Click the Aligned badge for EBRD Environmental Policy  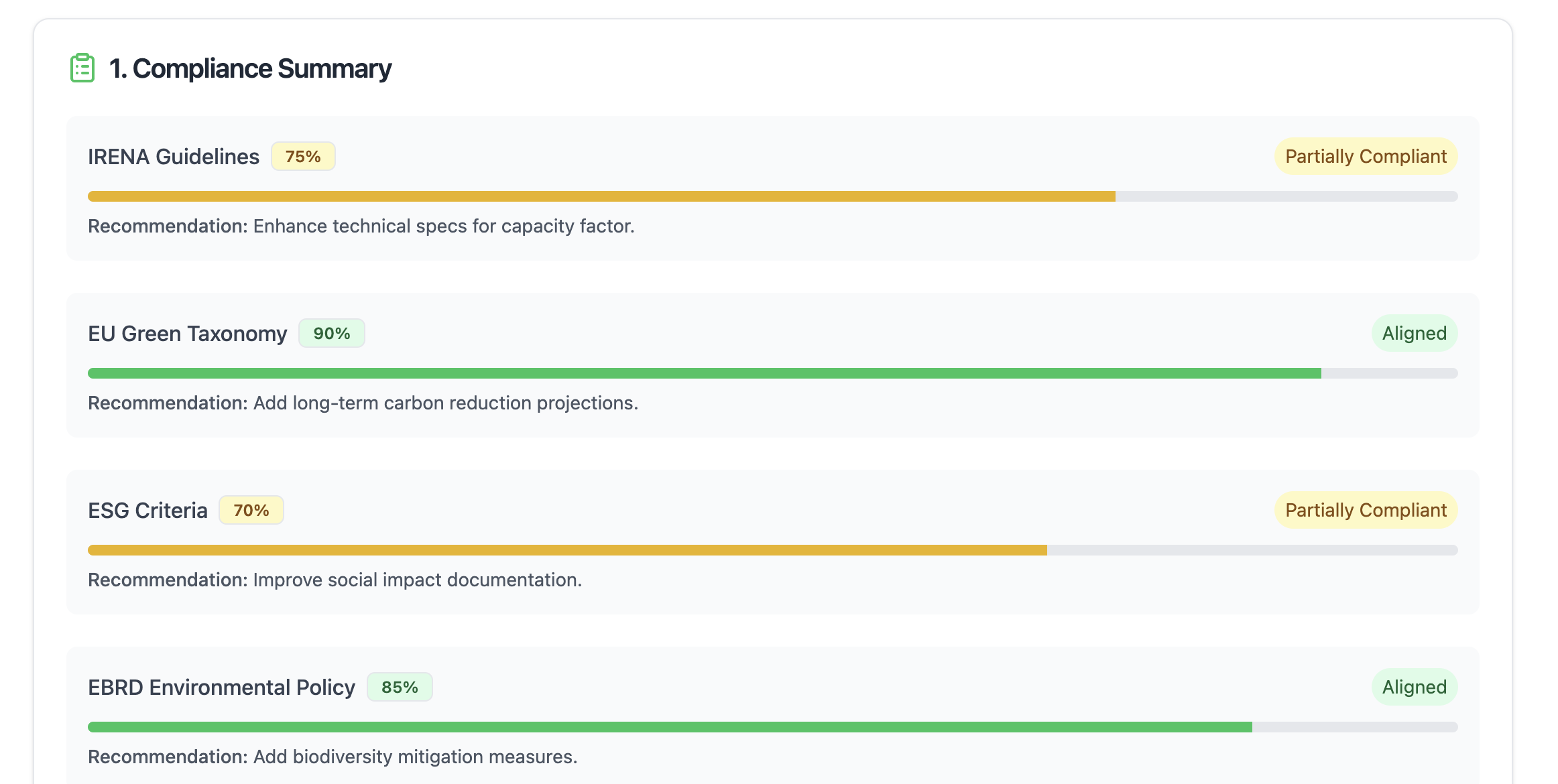click(x=1415, y=687)
